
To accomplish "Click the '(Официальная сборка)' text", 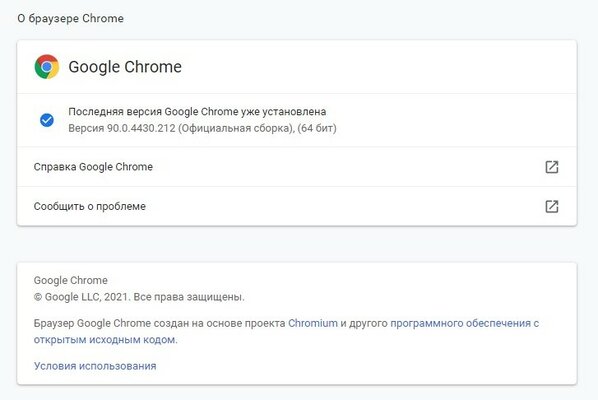I will [x=236, y=128].
